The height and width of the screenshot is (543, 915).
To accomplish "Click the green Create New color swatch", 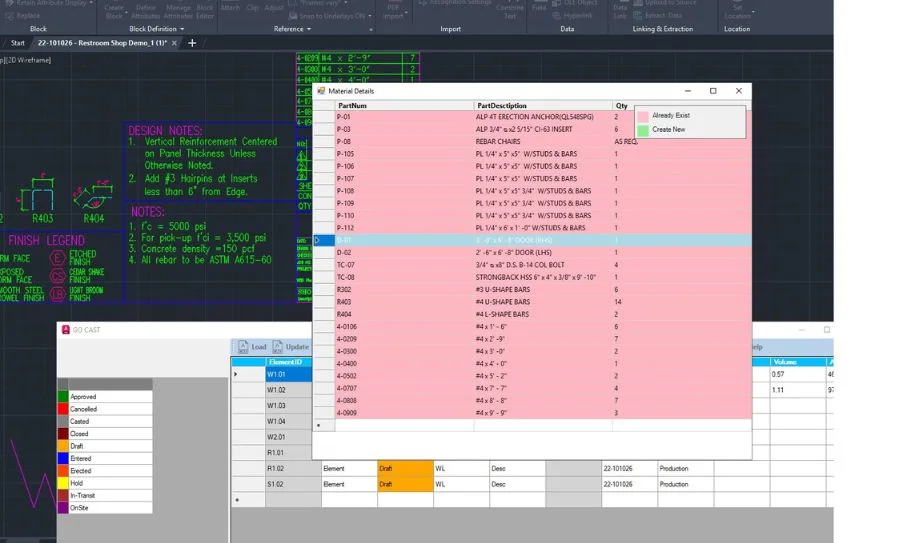I will [643, 130].
